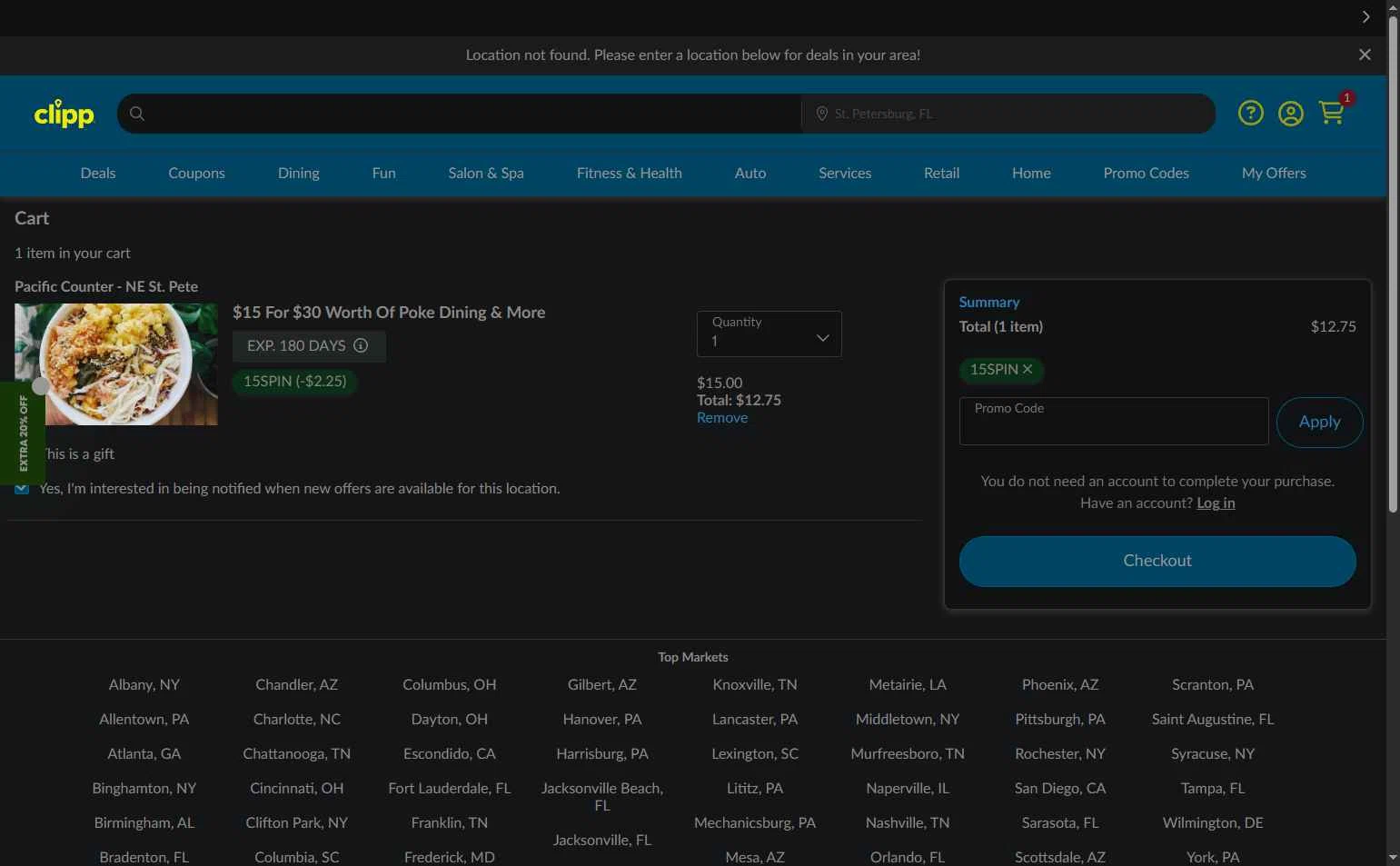This screenshot has width=1400, height=866.
Task: Open the Auto category
Action: (750, 173)
